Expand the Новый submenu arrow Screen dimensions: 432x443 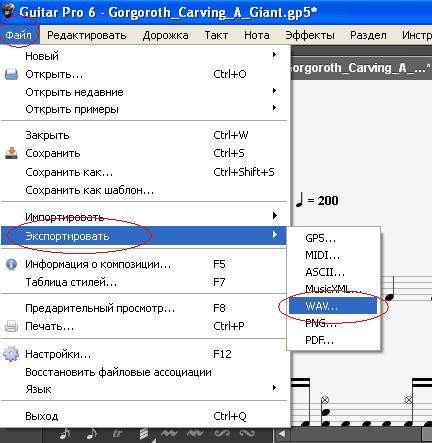274,54
